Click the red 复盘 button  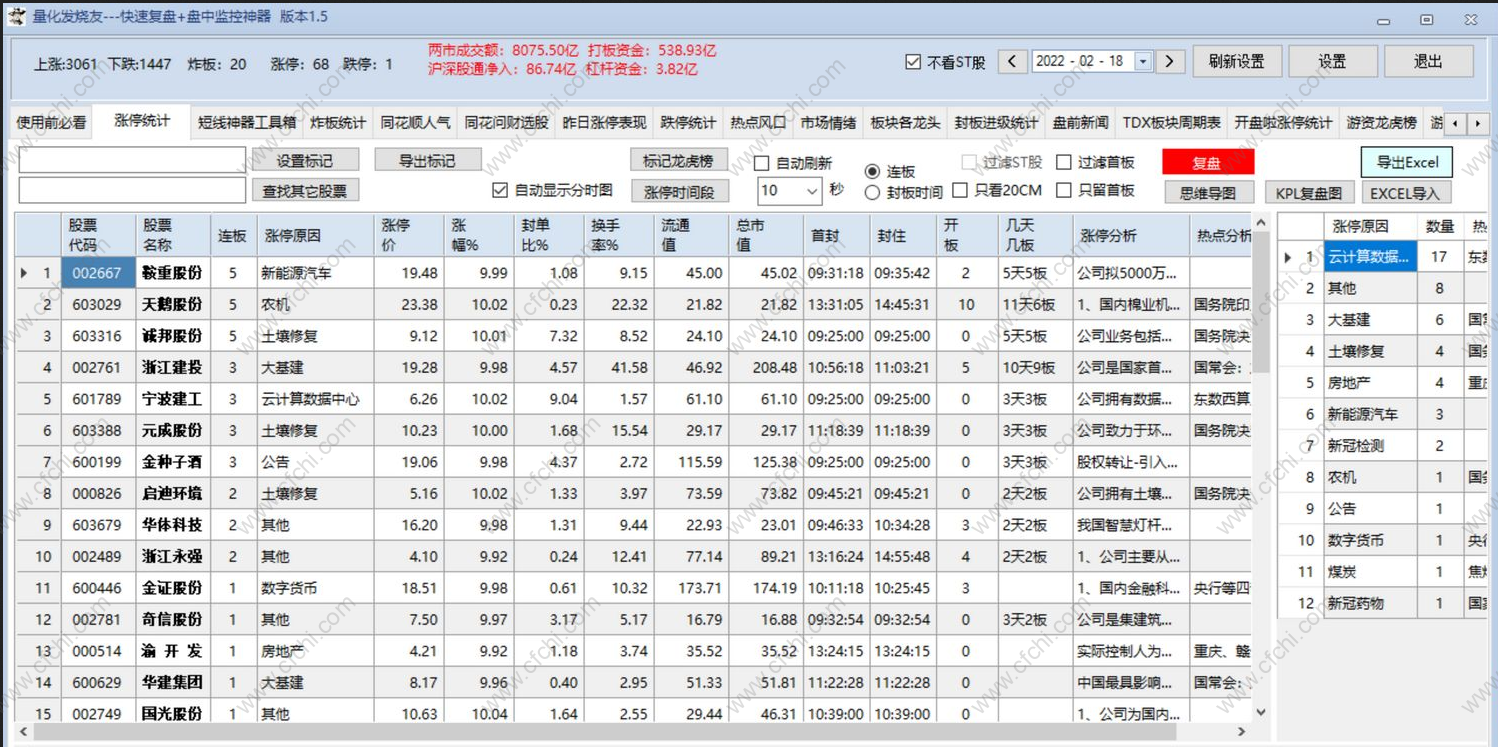[1207, 162]
